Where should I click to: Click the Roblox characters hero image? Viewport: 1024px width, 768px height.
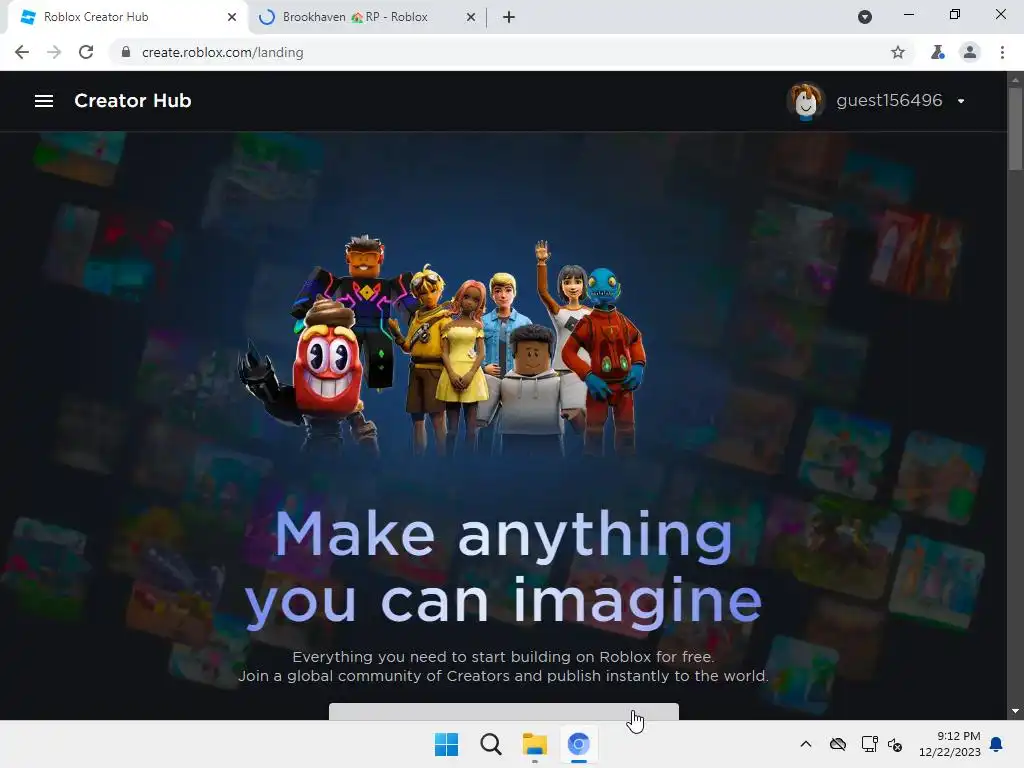[x=442, y=346]
